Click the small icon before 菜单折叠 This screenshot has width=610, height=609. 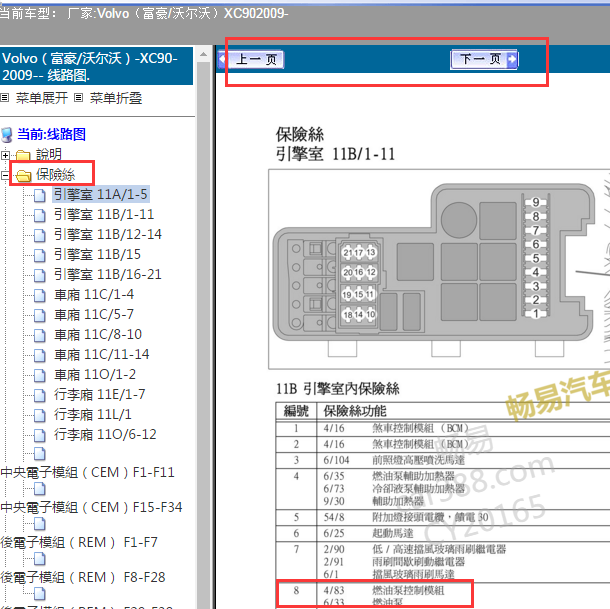pyautogui.click(x=79, y=97)
